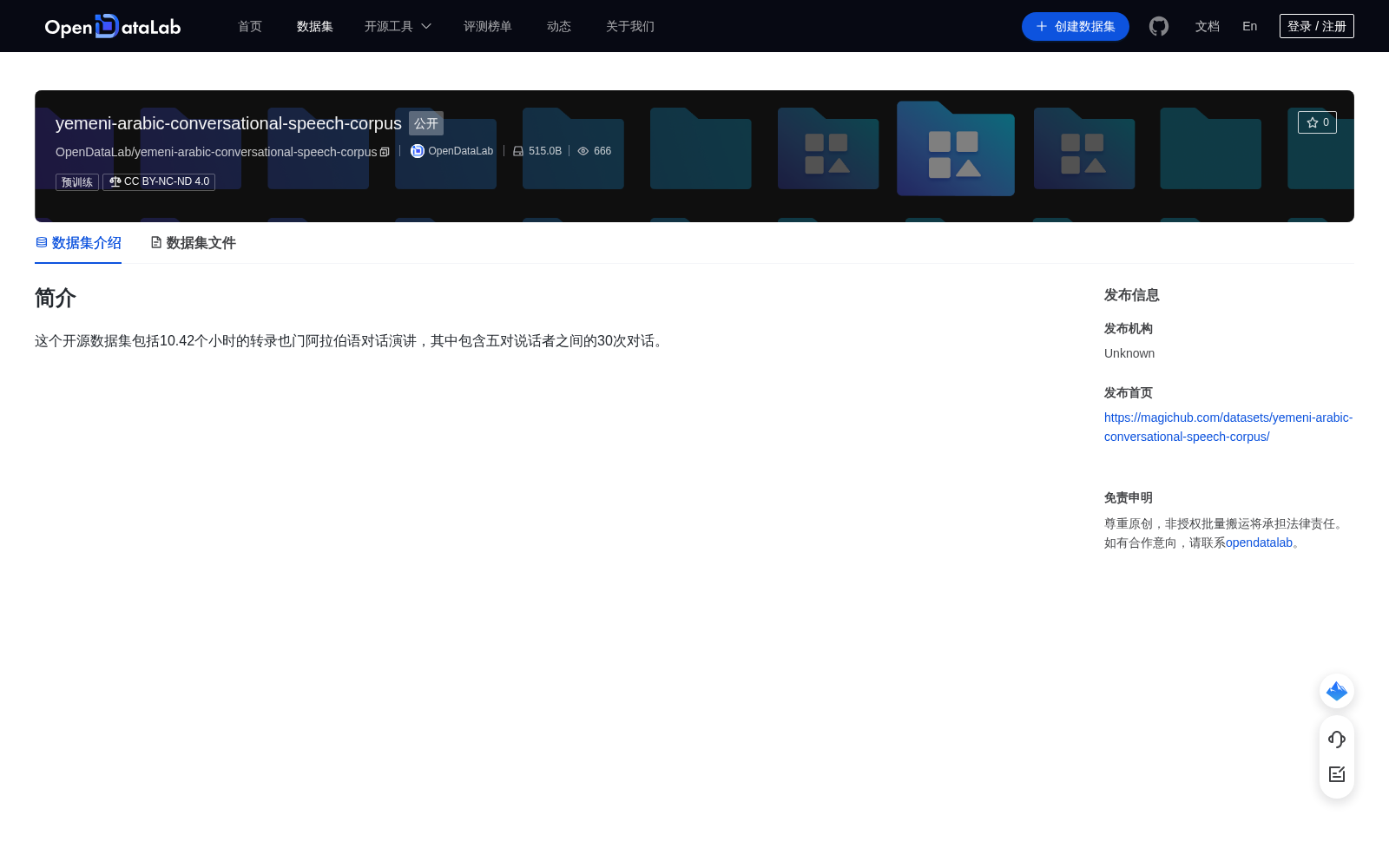Open 评测榜单 navigation item
The image size is (1389, 868).
pos(488,26)
